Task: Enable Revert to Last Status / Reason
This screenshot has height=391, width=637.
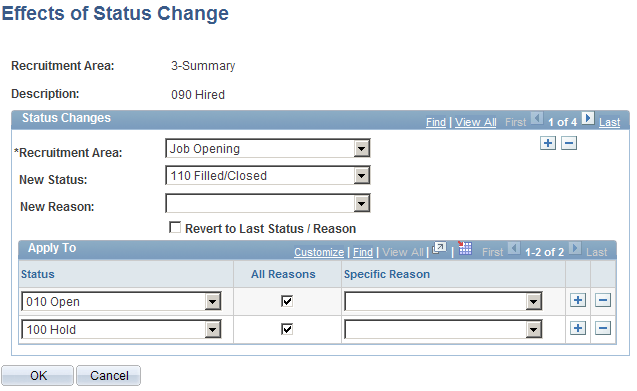Action: click(x=175, y=227)
